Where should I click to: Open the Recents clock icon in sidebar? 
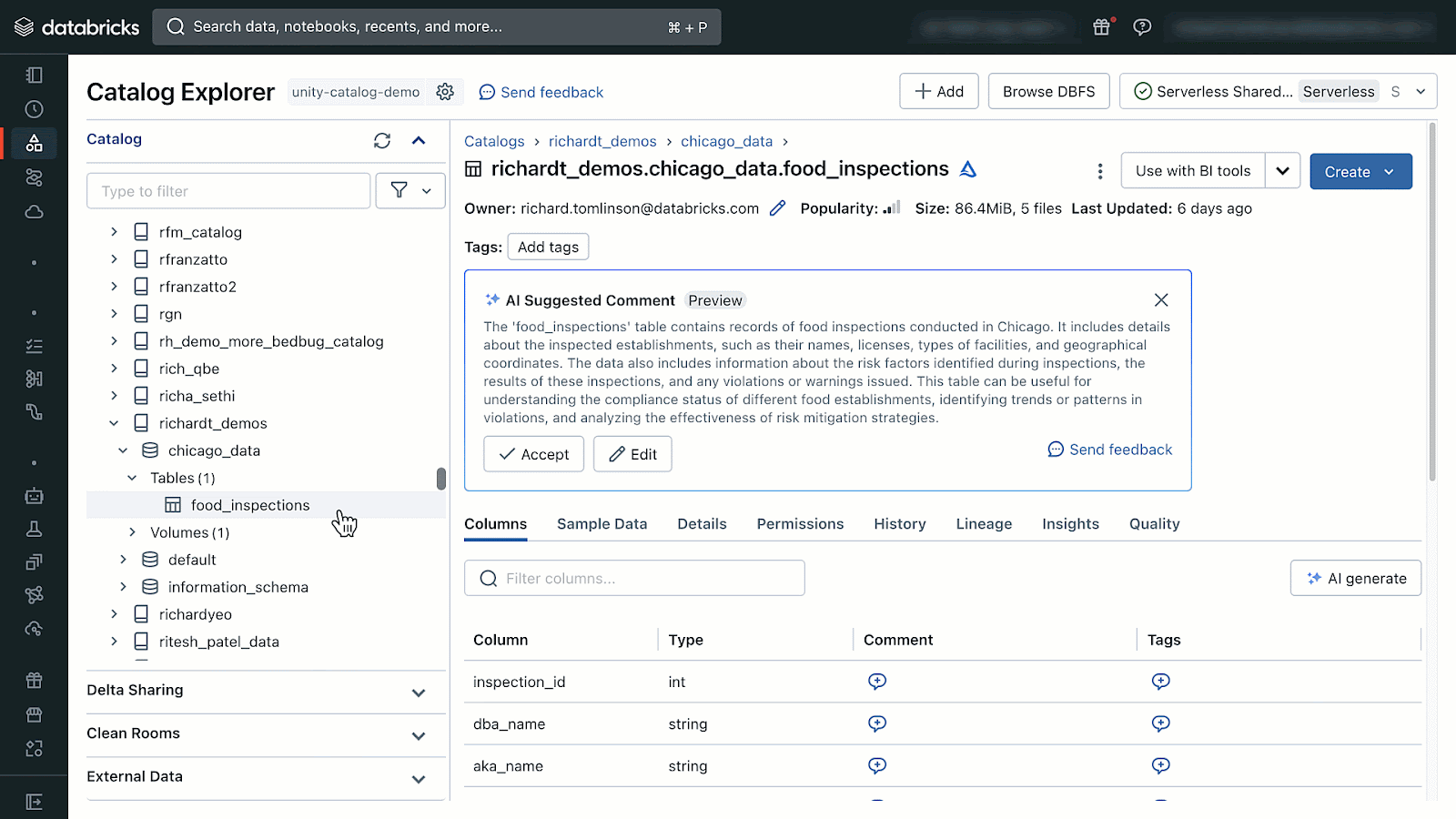tap(34, 109)
